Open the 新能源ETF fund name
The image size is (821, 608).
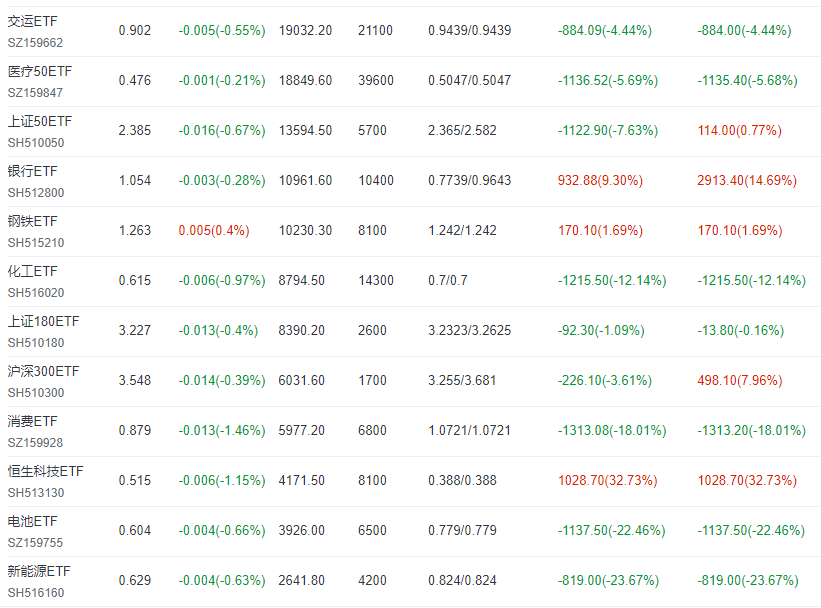[x=39, y=571]
